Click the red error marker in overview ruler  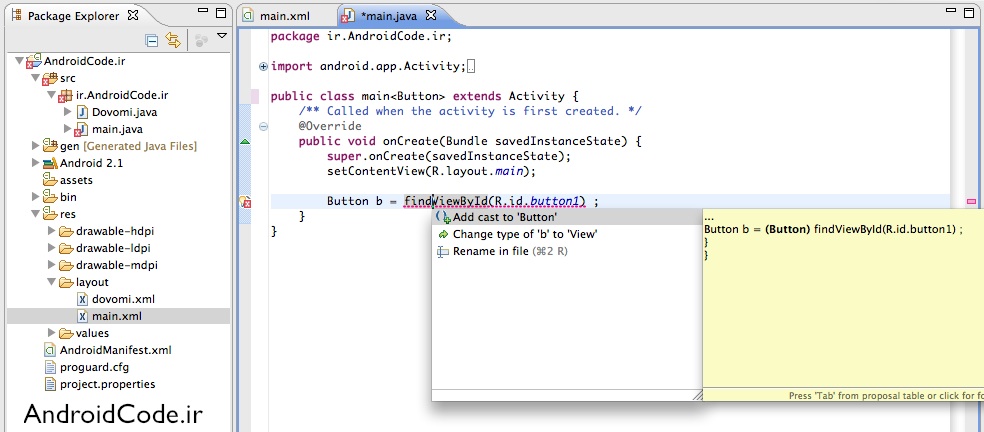[x=971, y=202]
